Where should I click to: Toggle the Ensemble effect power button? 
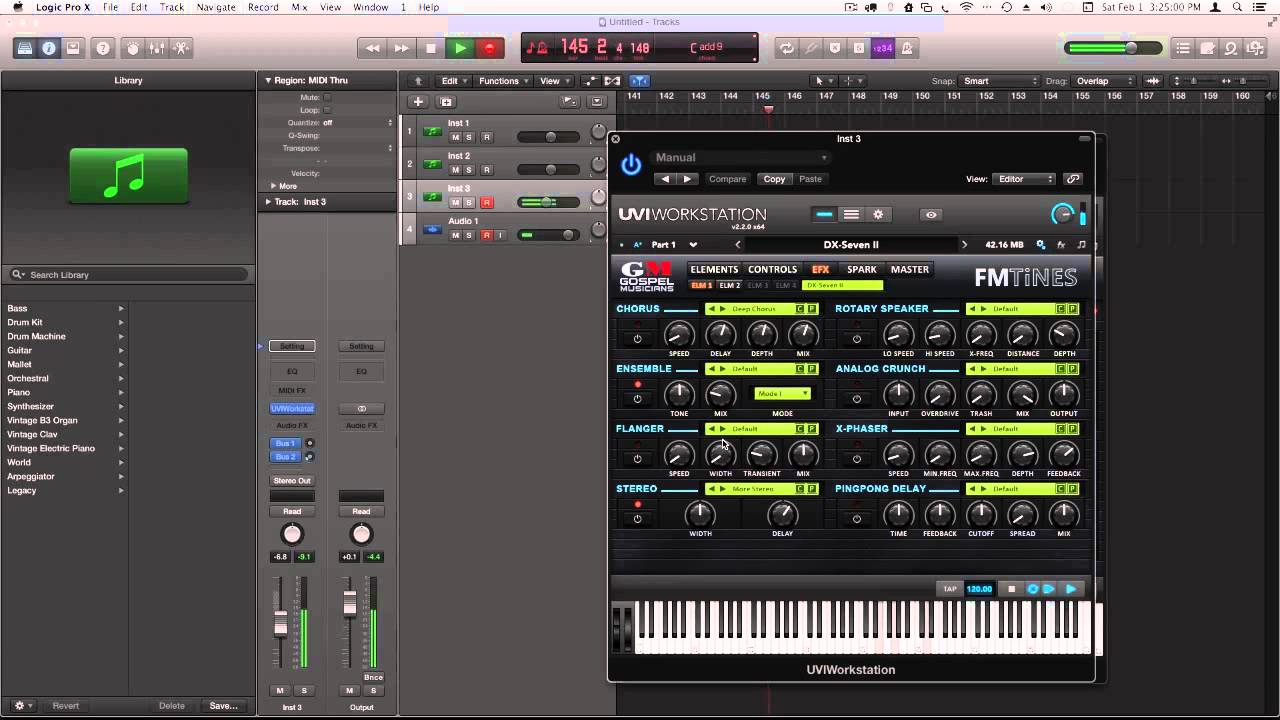click(x=637, y=398)
